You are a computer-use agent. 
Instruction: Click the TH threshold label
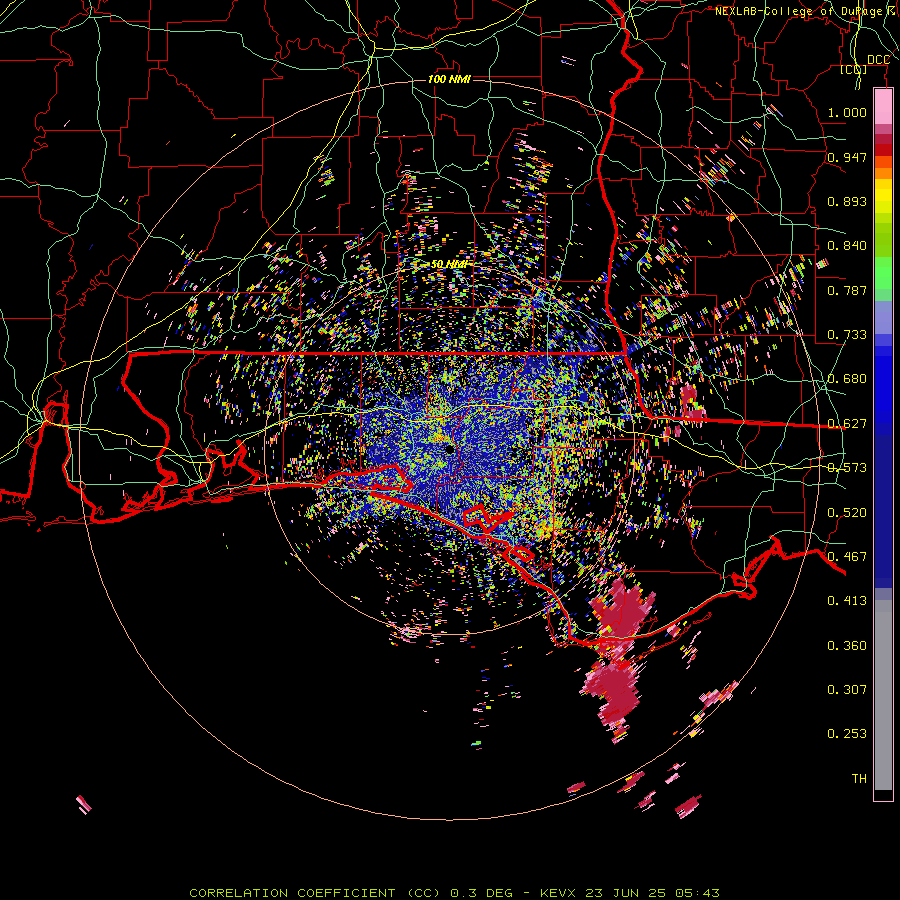tap(859, 779)
